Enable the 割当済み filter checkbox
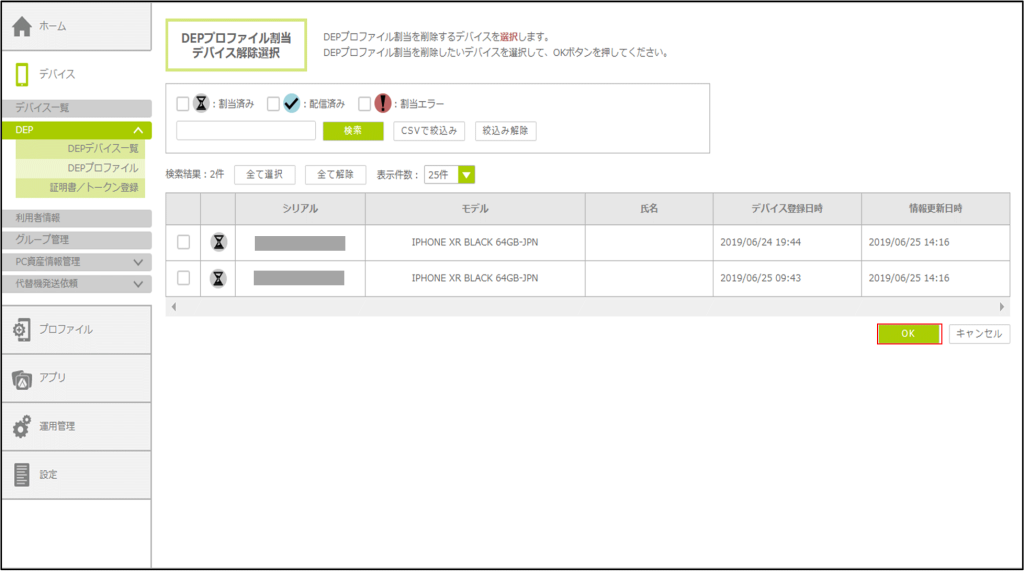Image resolution: width=1024 pixels, height=580 pixels. click(x=182, y=103)
